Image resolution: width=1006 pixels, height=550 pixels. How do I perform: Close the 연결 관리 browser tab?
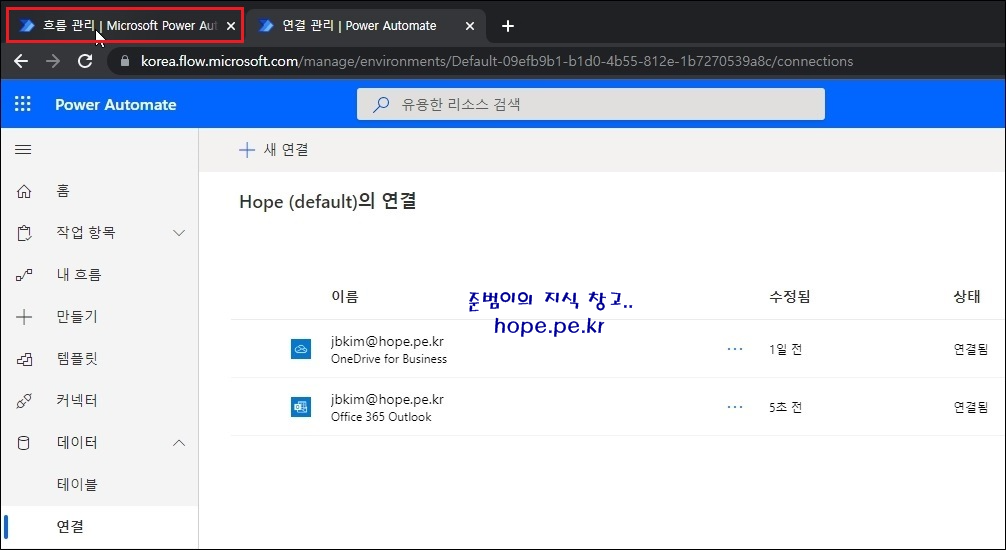pos(470,26)
